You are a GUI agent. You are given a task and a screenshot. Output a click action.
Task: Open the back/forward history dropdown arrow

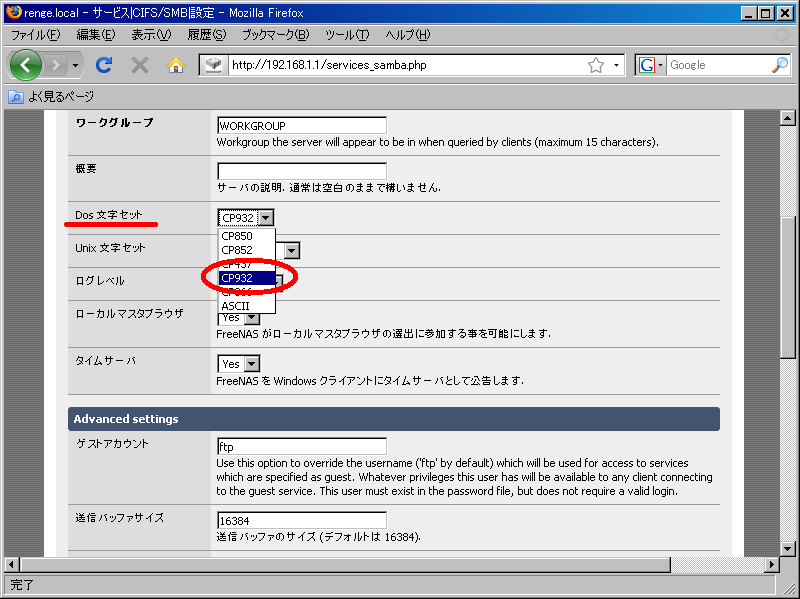pyautogui.click(x=76, y=65)
